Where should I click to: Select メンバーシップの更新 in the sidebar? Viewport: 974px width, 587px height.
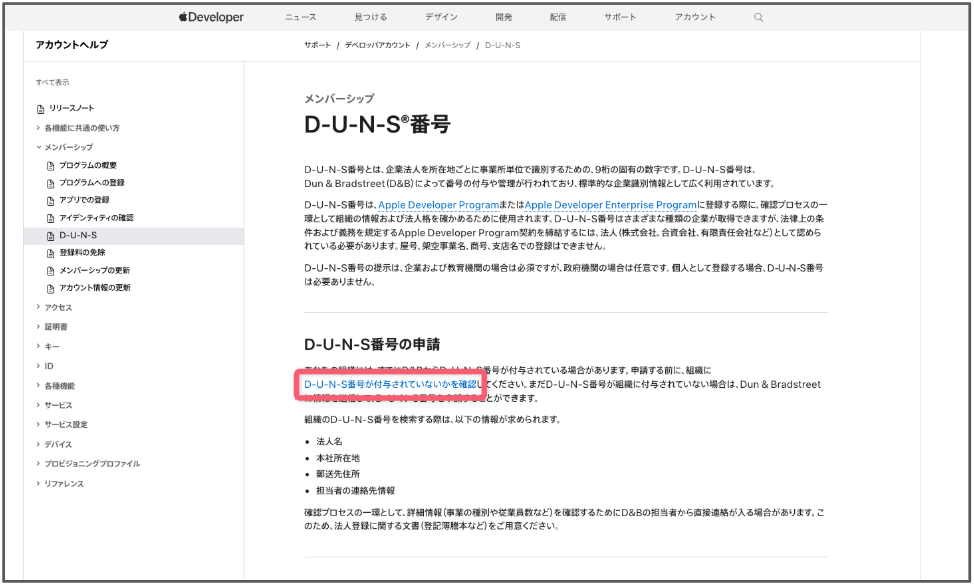pos(94,271)
